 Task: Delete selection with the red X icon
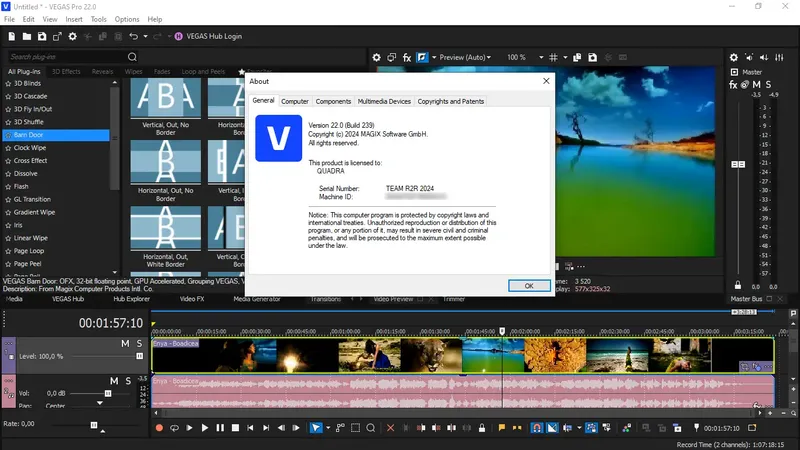coord(390,428)
